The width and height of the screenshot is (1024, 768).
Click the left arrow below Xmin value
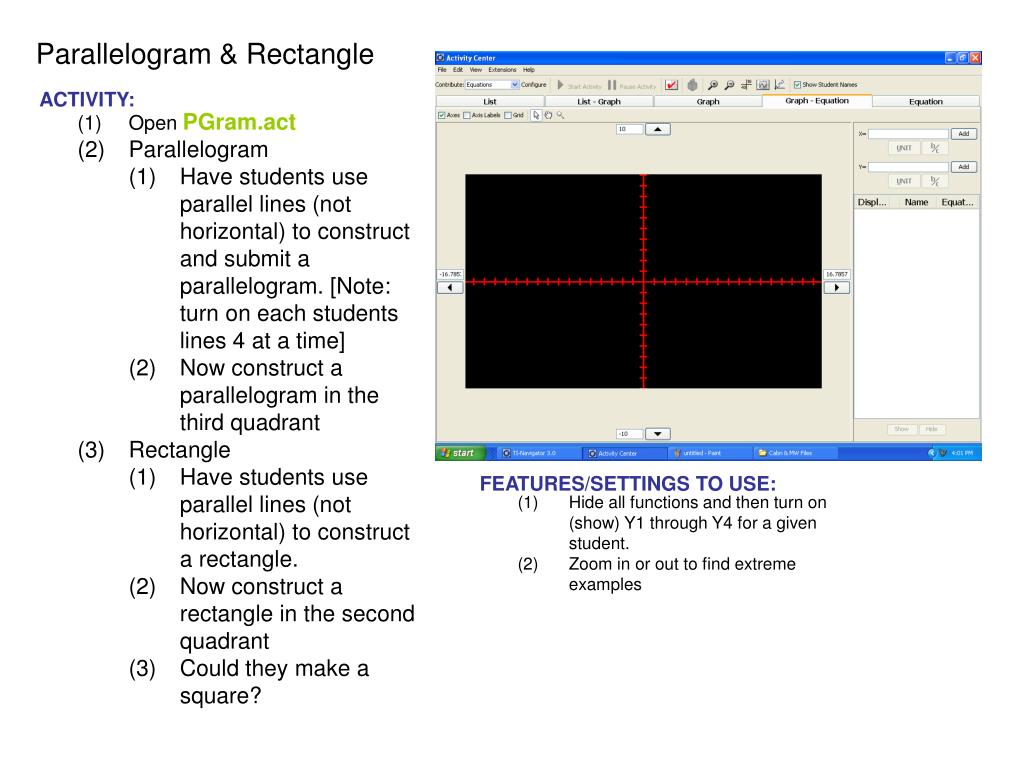pyautogui.click(x=450, y=287)
